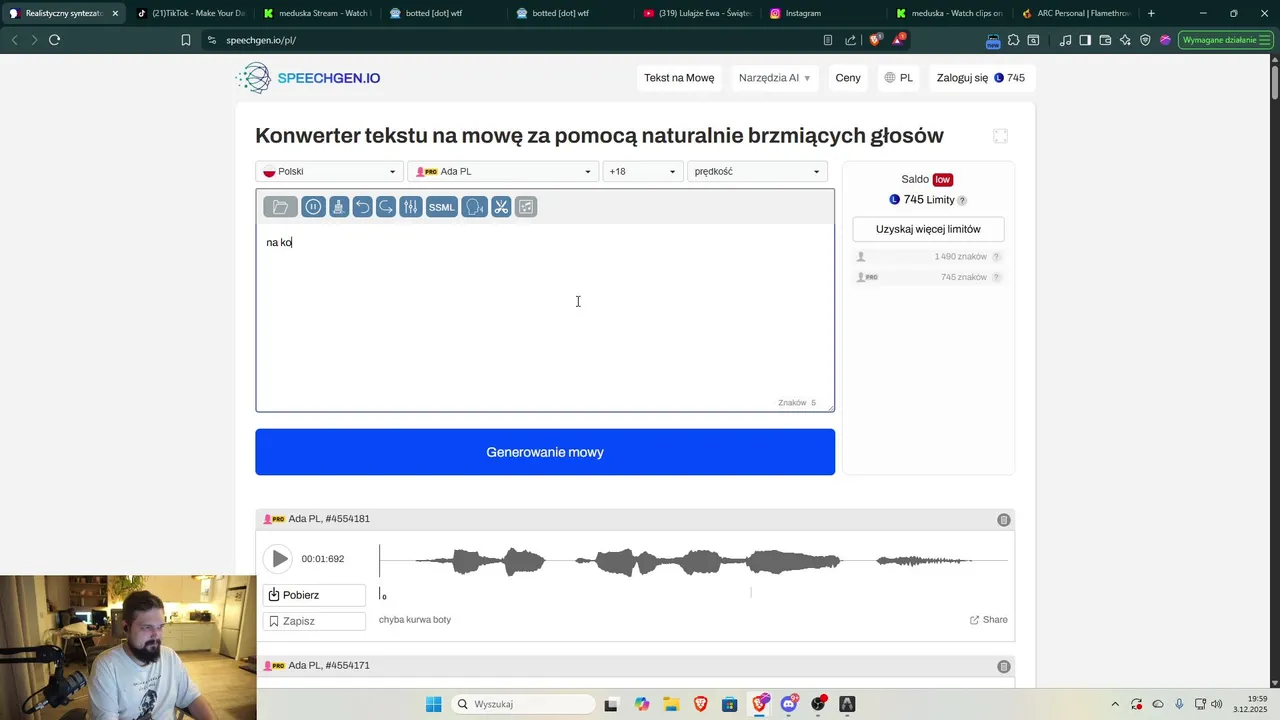The image size is (1280, 720).
Task: Bookmark this page with the bookmark icon
Action: 186,40
